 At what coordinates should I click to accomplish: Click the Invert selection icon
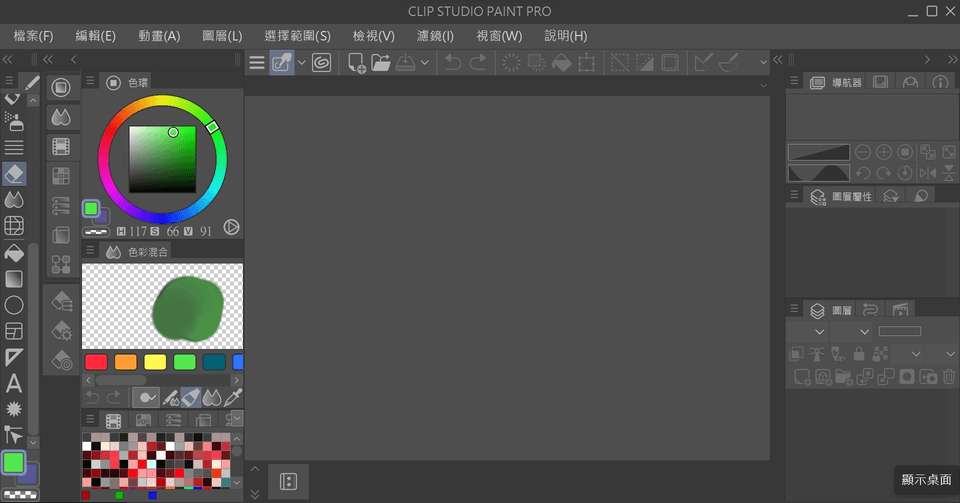[645, 62]
